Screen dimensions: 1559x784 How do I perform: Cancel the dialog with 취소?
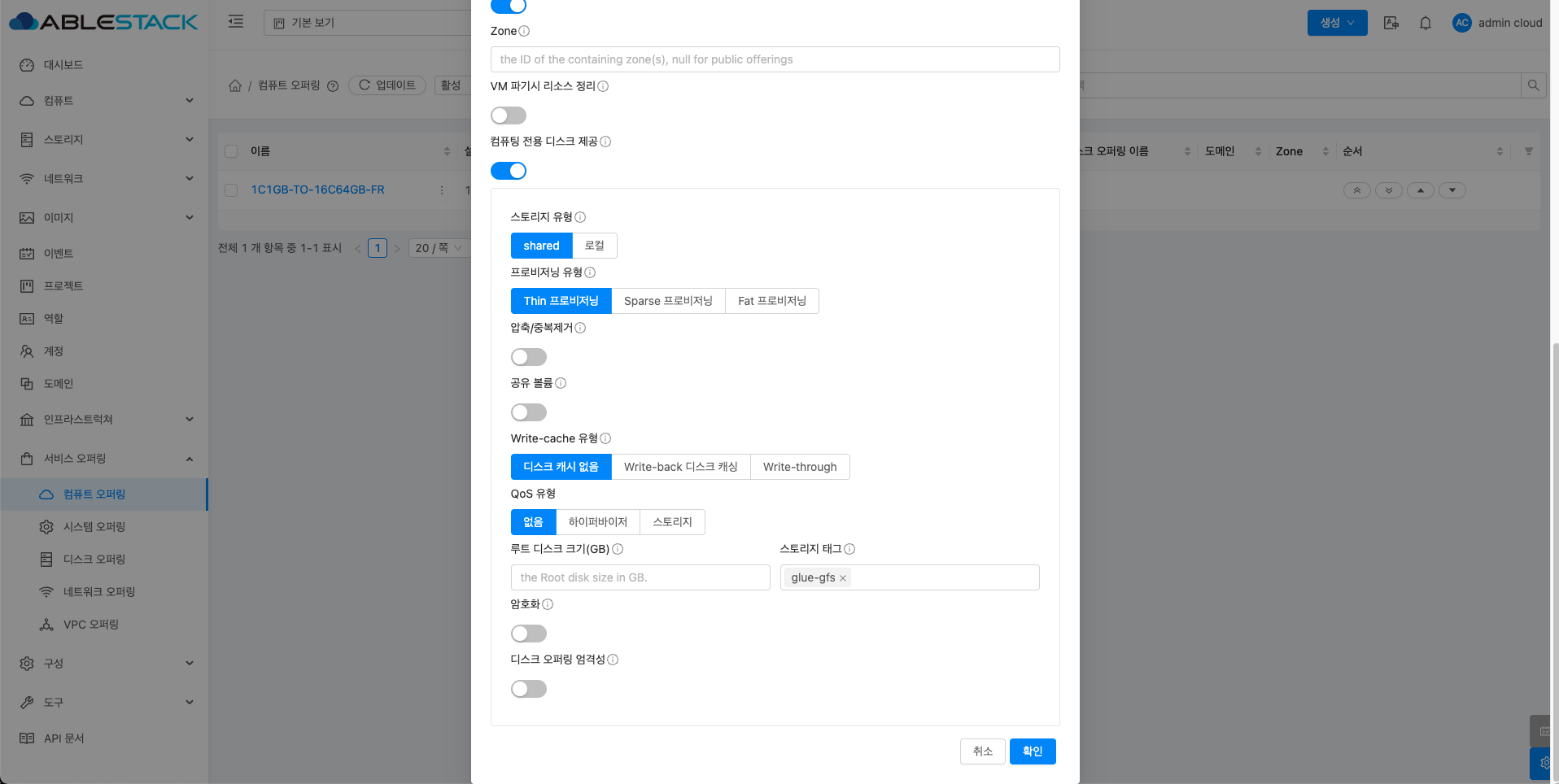coord(983,751)
